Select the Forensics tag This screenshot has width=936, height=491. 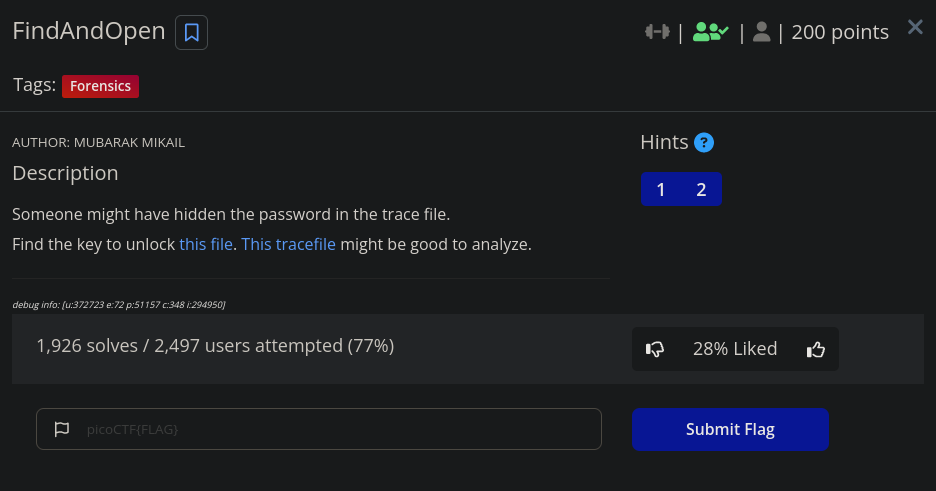click(x=100, y=86)
